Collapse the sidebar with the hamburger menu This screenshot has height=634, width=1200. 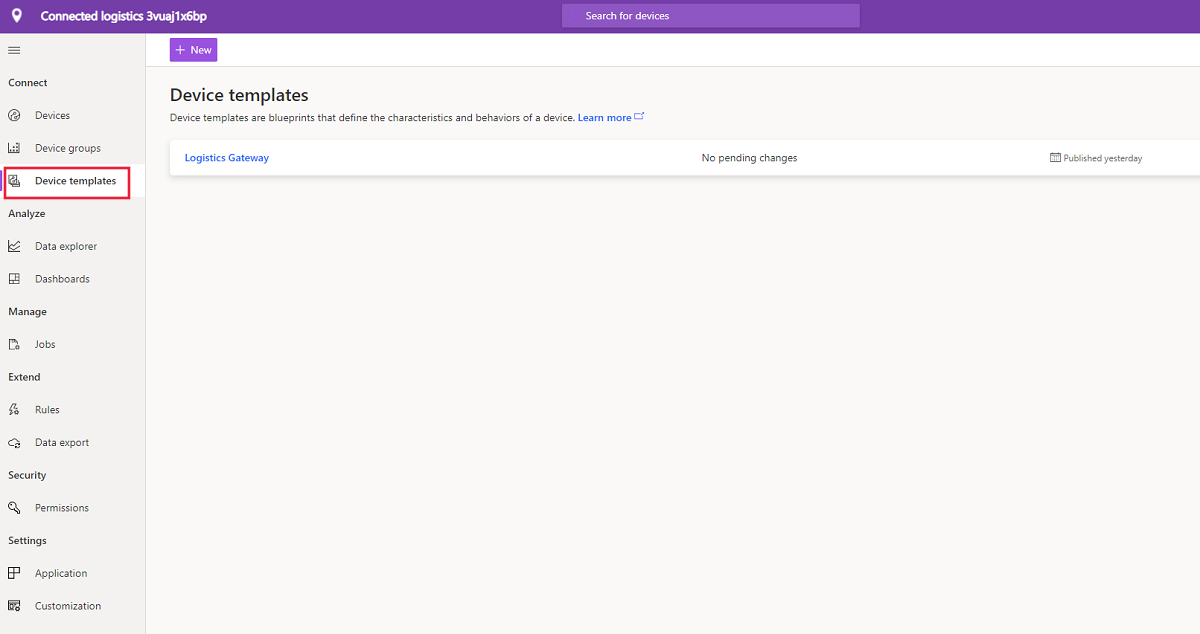click(13, 49)
